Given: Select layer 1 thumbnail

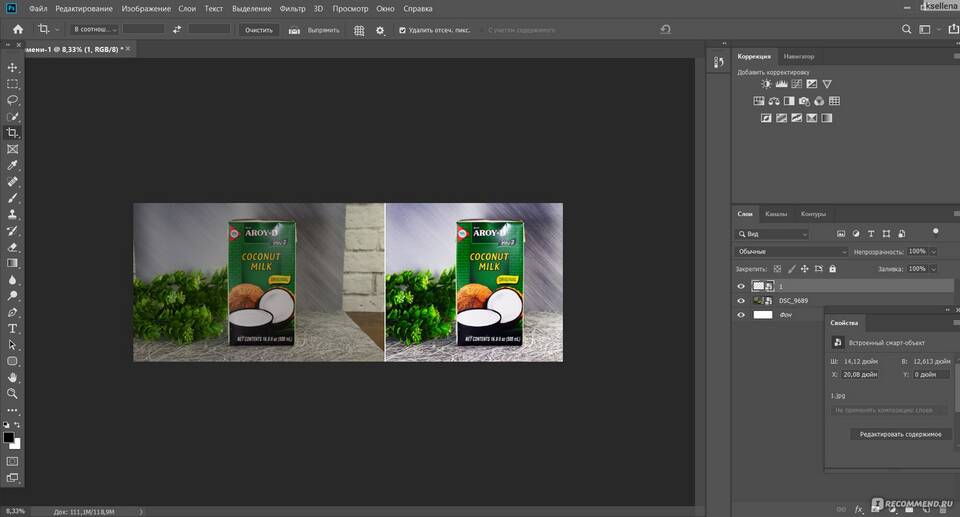Looking at the screenshot, I should coord(758,286).
